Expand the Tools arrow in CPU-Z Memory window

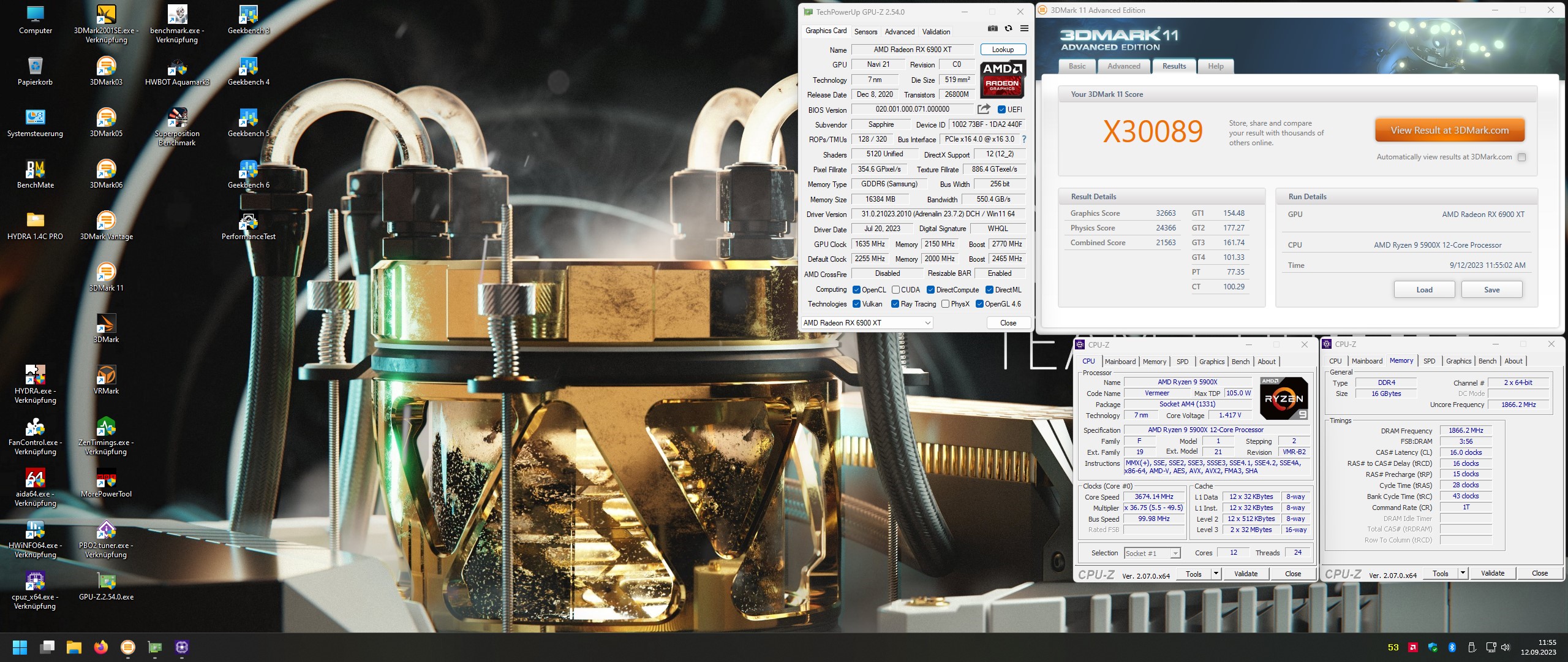click(1463, 573)
